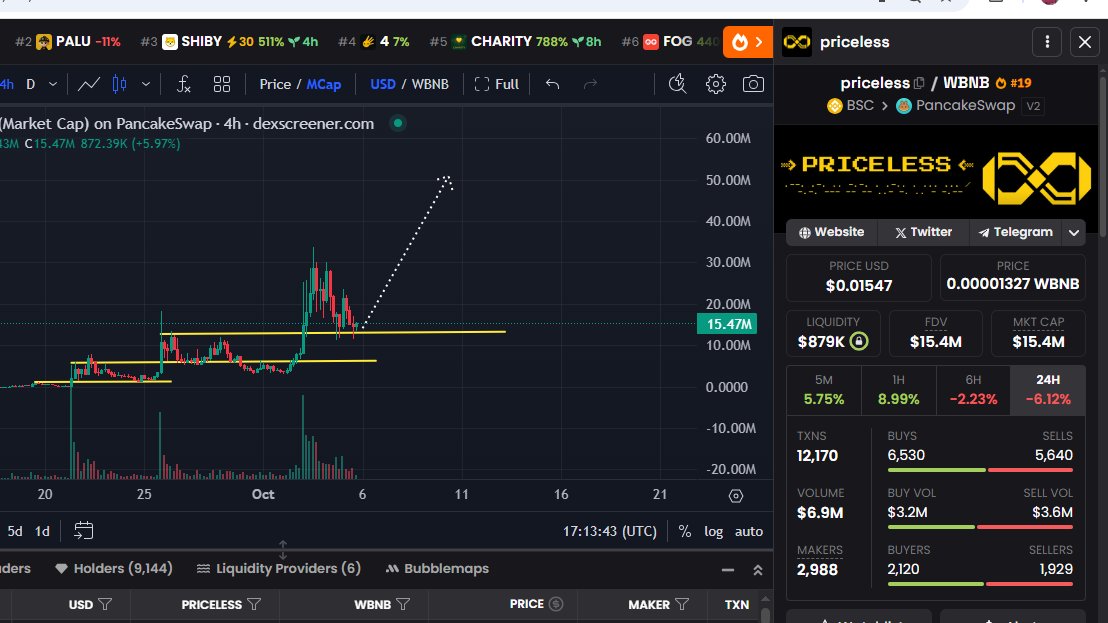The width and height of the screenshot is (1108, 623).
Task: Open the priceless Website link
Action: click(x=832, y=232)
